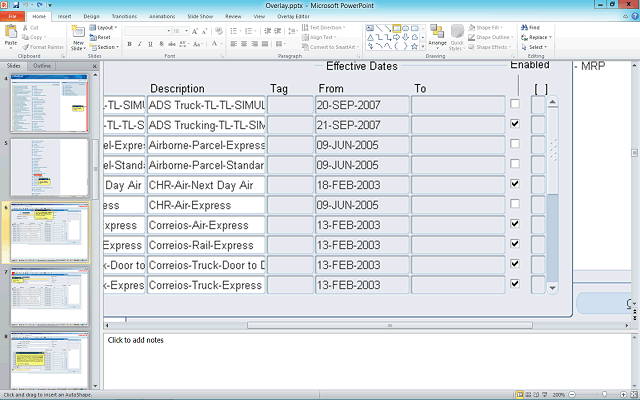Open the Layout dropdown in Slides group
The height and width of the screenshot is (400, 640).
point(106,27)
